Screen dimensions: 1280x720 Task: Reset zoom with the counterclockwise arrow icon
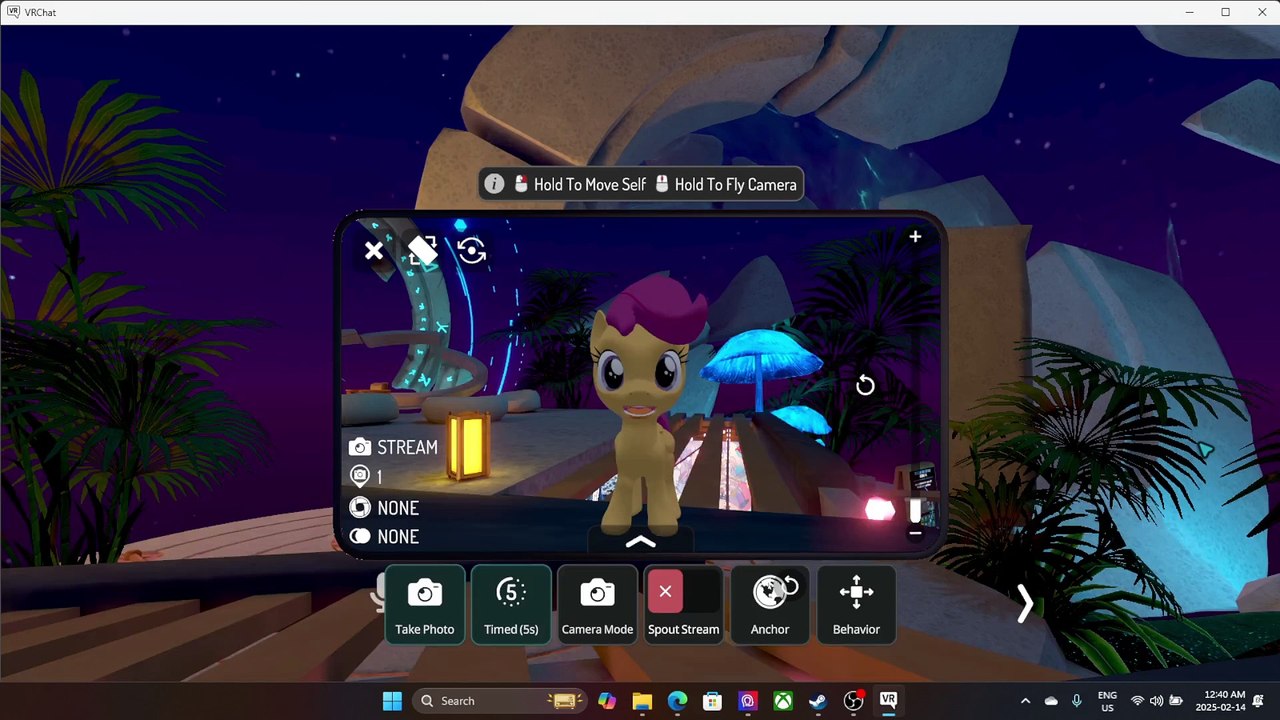pyautogui.click(x=865, y=386)
